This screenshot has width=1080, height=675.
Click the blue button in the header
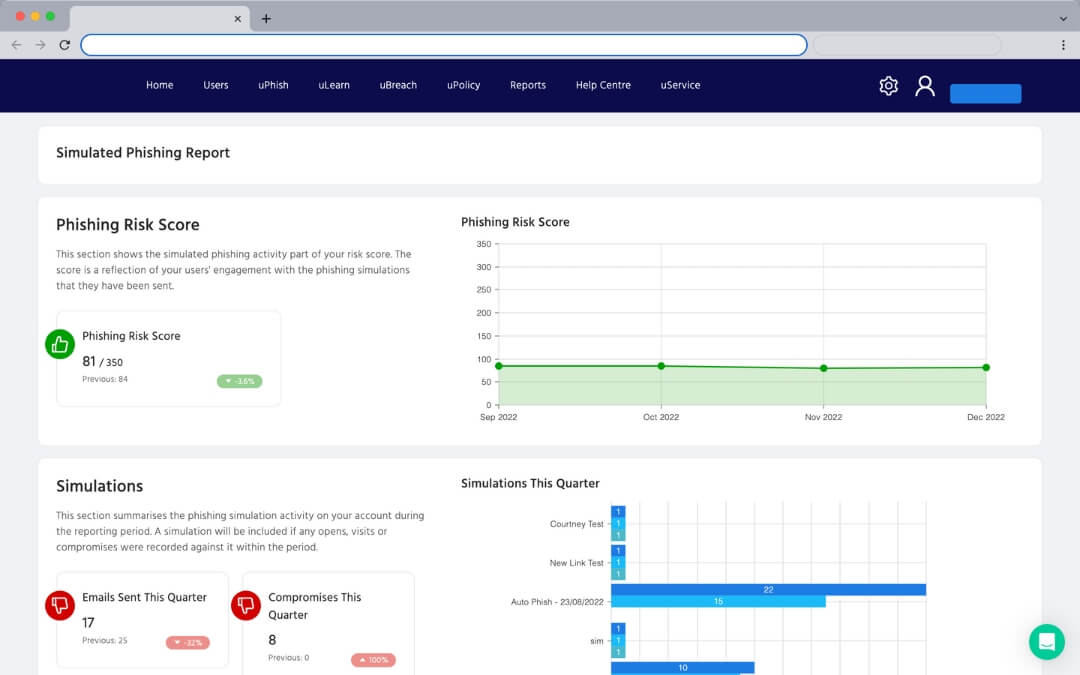pos(985,94)
